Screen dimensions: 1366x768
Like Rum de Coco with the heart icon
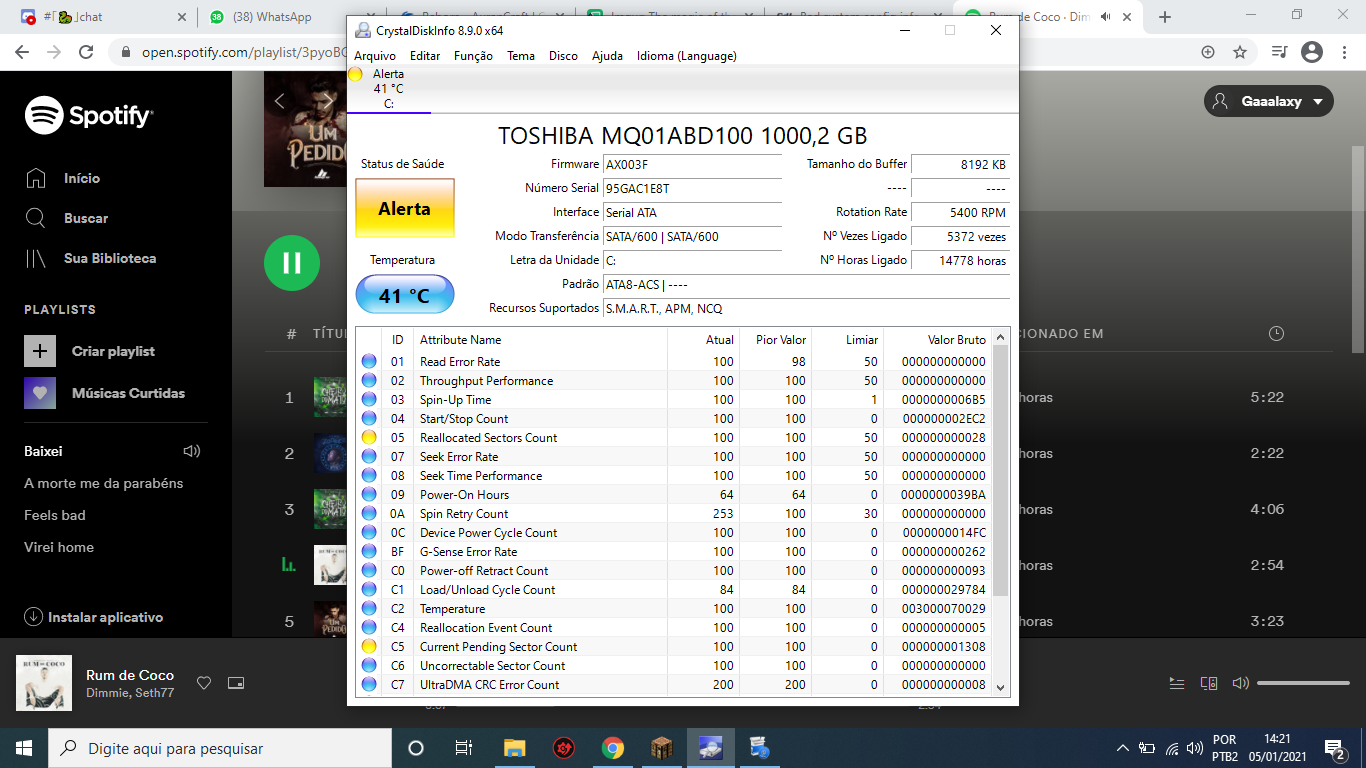(204, 683)
